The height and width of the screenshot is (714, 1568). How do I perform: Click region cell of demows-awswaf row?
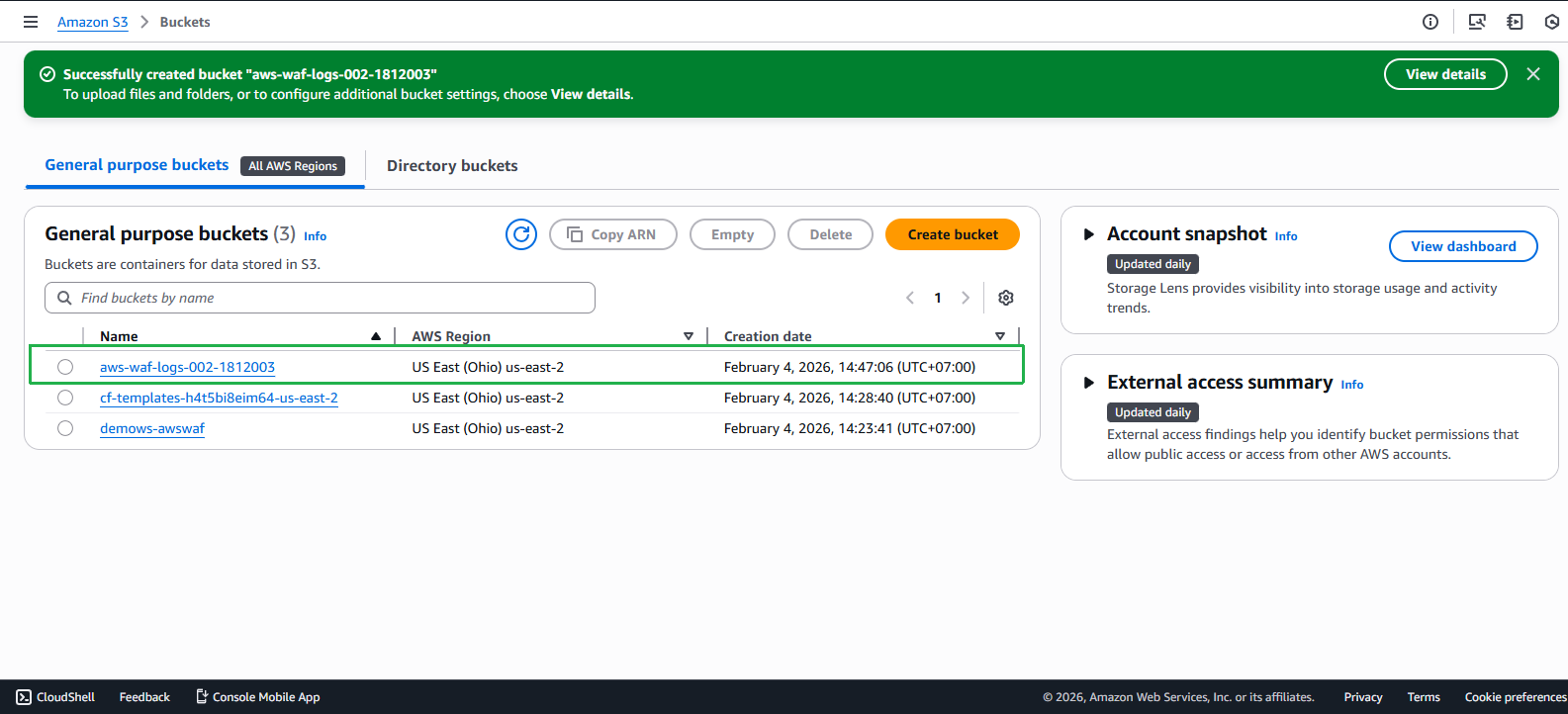pos(488,428)
